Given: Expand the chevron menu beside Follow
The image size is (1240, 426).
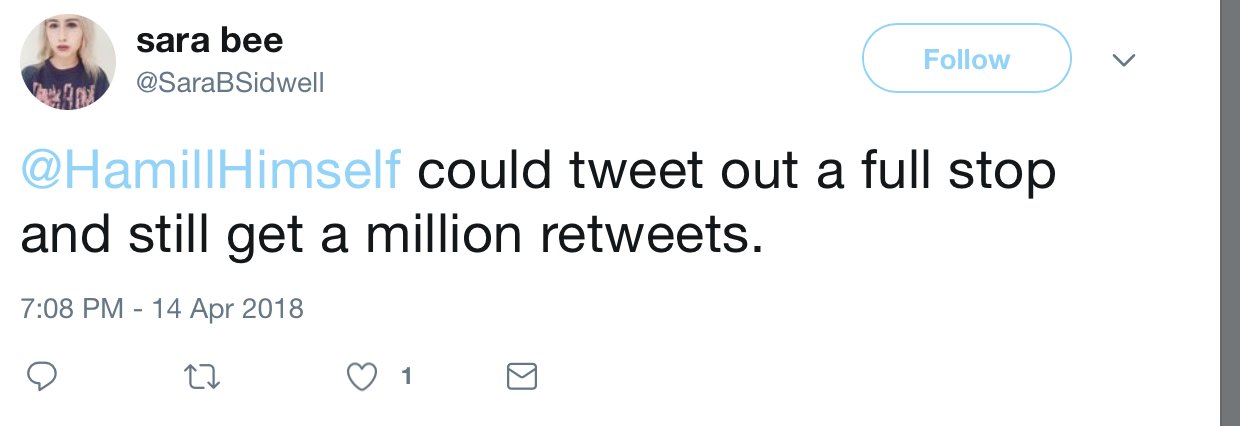Looking at the screenshot, I should 1124,60.
